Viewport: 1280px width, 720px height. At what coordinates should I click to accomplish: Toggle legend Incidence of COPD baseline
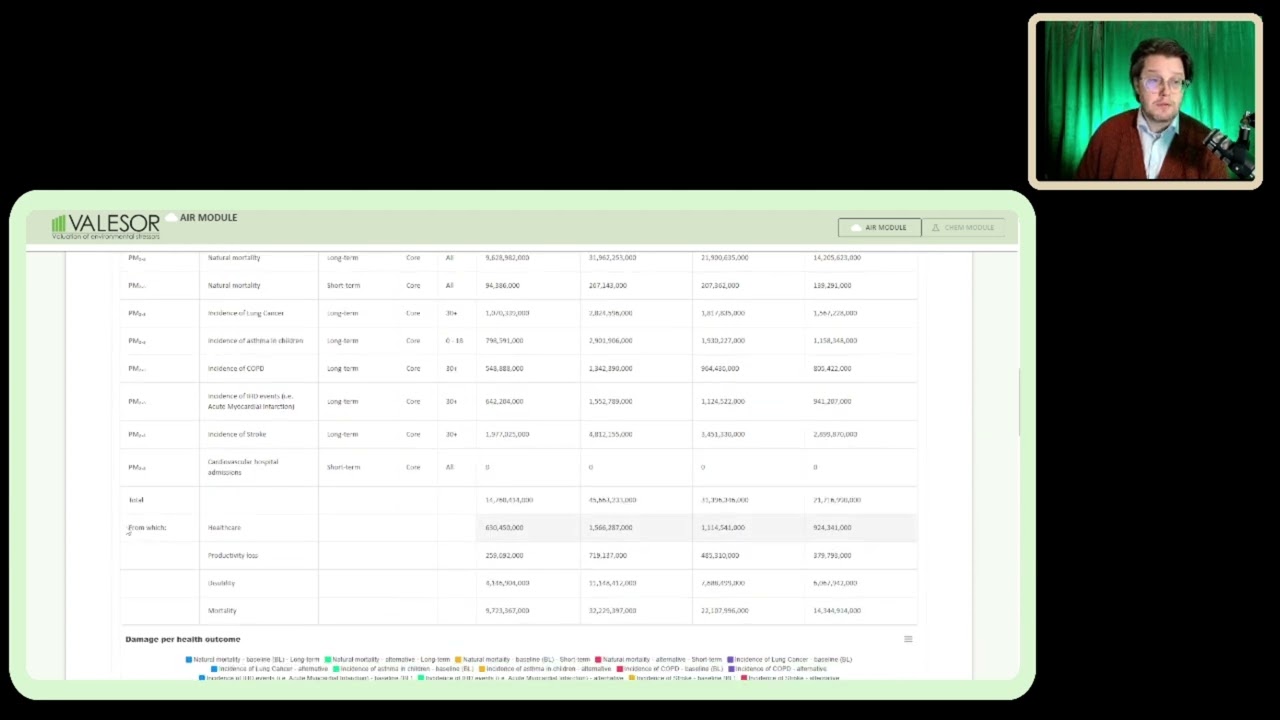(x=670, y=669)
